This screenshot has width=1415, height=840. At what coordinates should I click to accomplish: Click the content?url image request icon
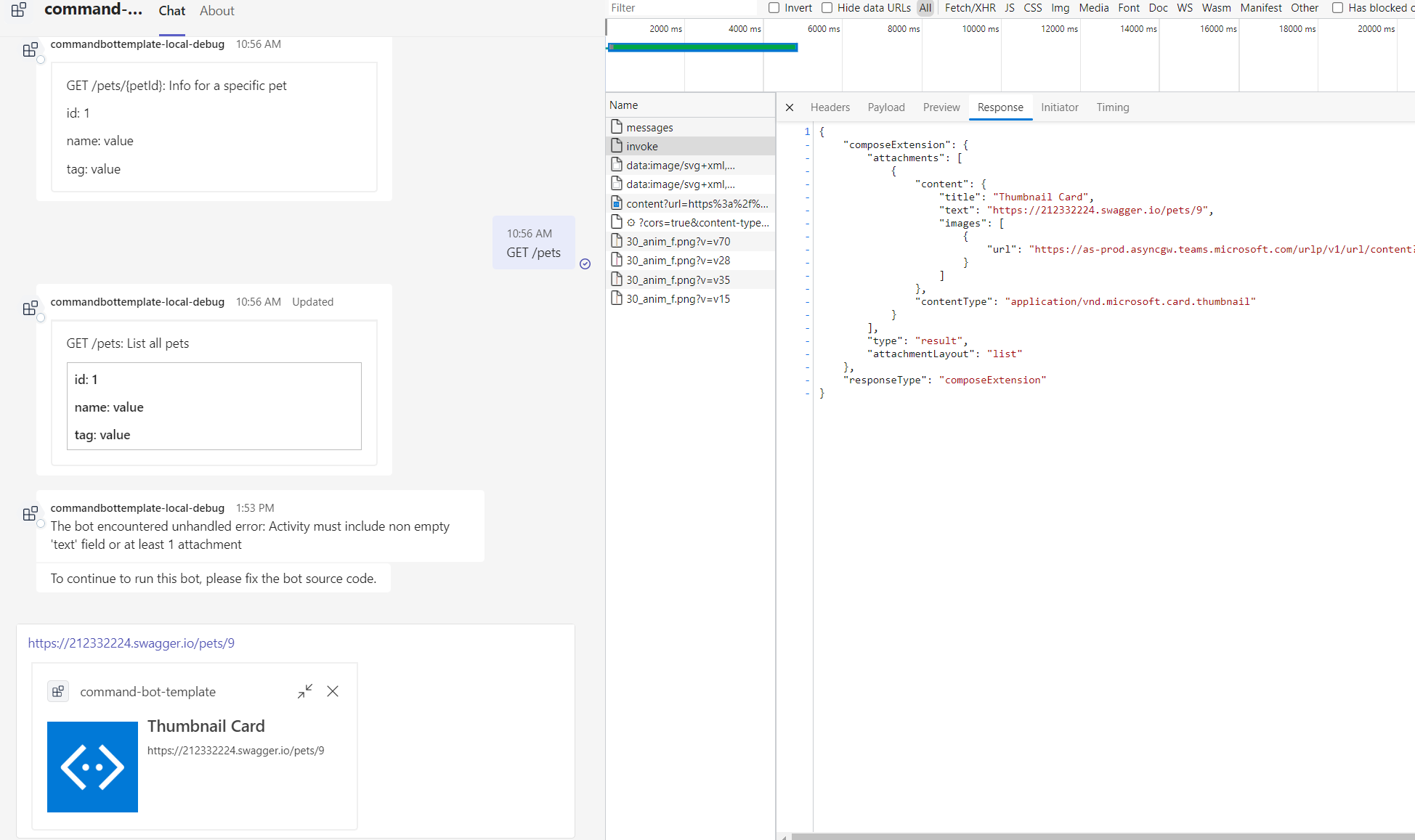point(617,203)
